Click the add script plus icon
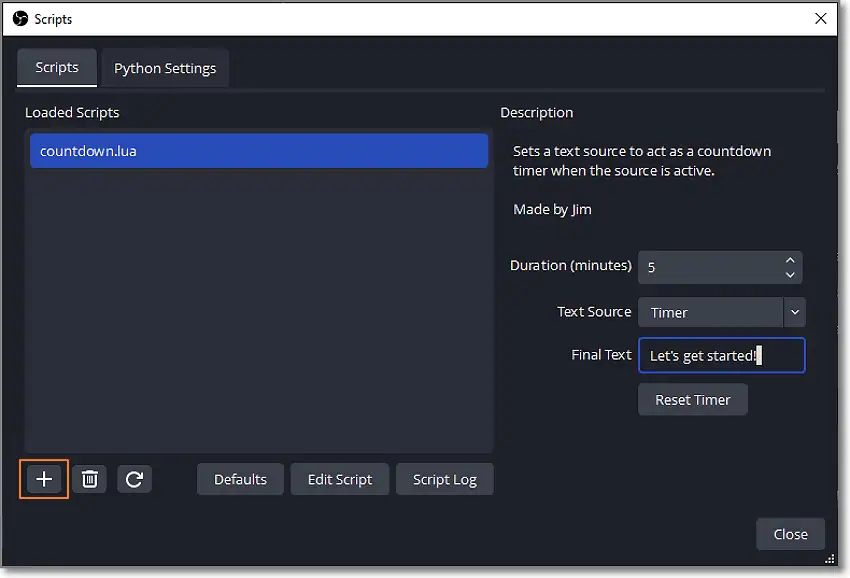The width and height of the screenshot is (850, 578). pos(44,480)
